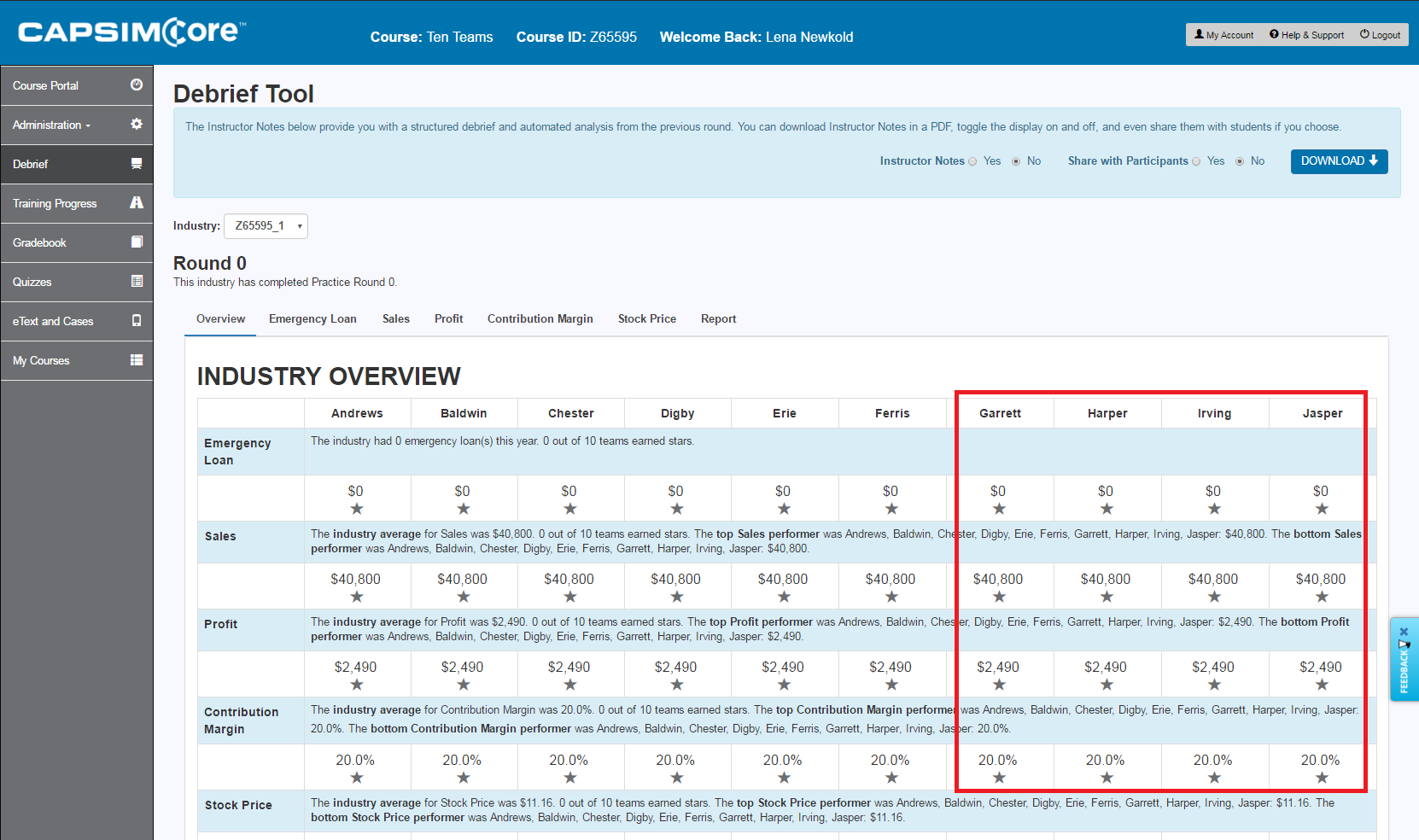Open the Industry dropdown Z65595_1

click(x=266, y=226)
